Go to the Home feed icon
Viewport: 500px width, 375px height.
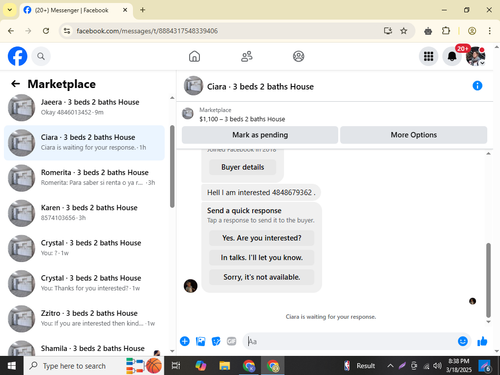coord(194,56)
